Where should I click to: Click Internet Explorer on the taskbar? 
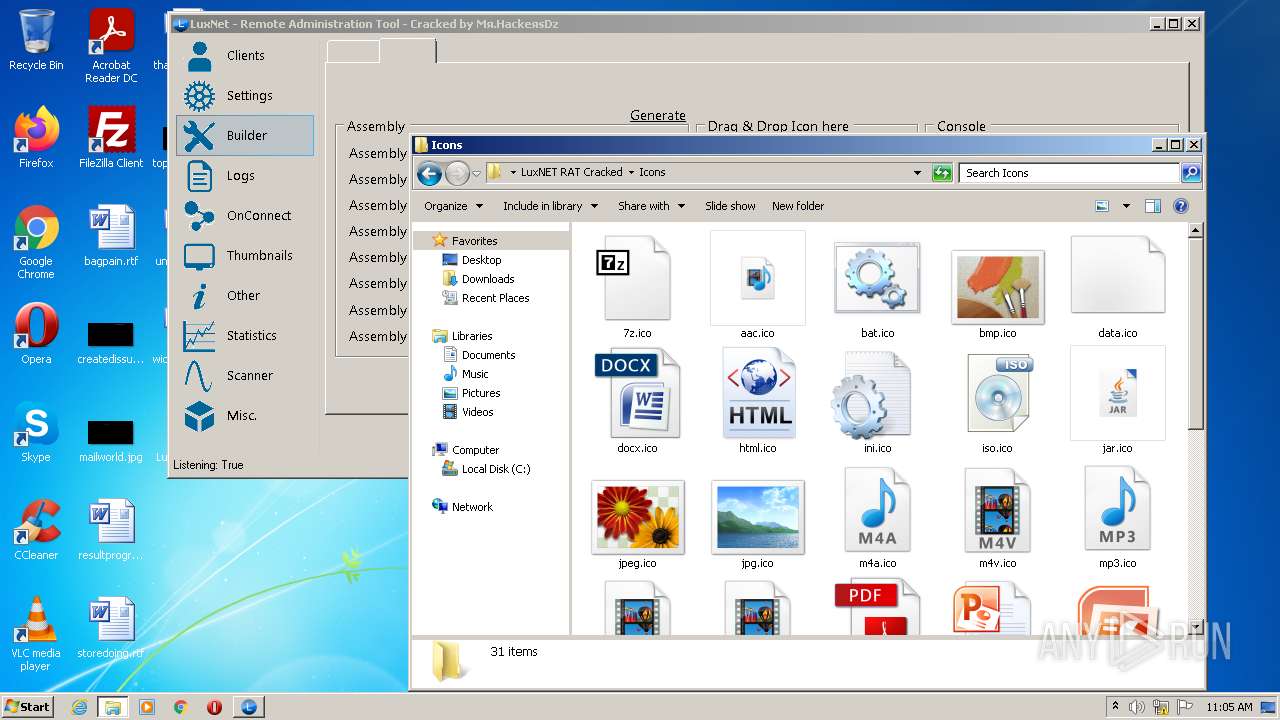coord(79,707)
